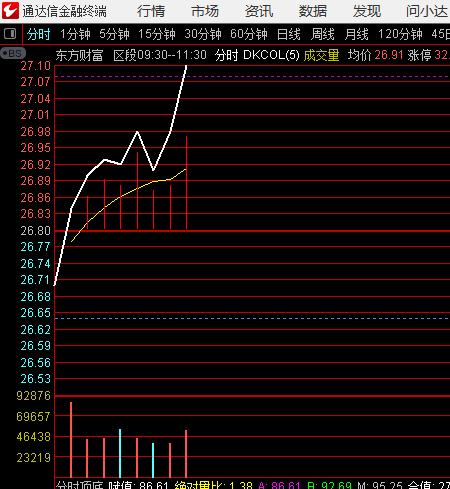The height and width of the screenshot is (489, 450).
Task: Switch to the 60分钟 period tab
Action: point(249,34)
